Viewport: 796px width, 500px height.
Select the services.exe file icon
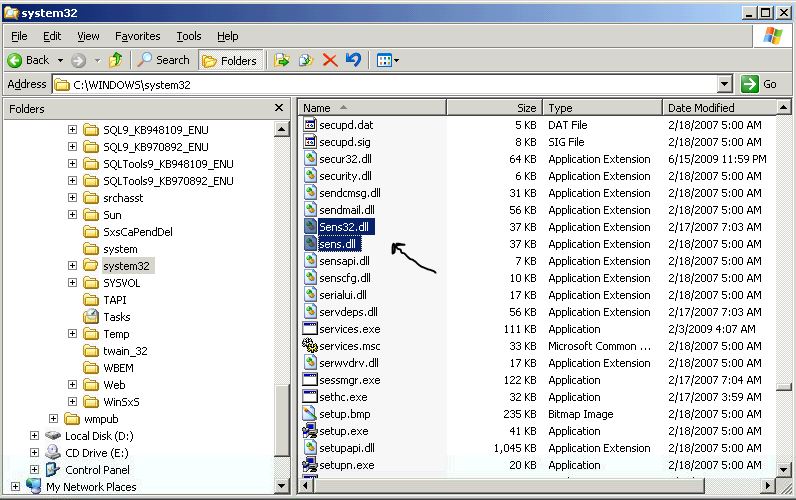pos(310,328)
